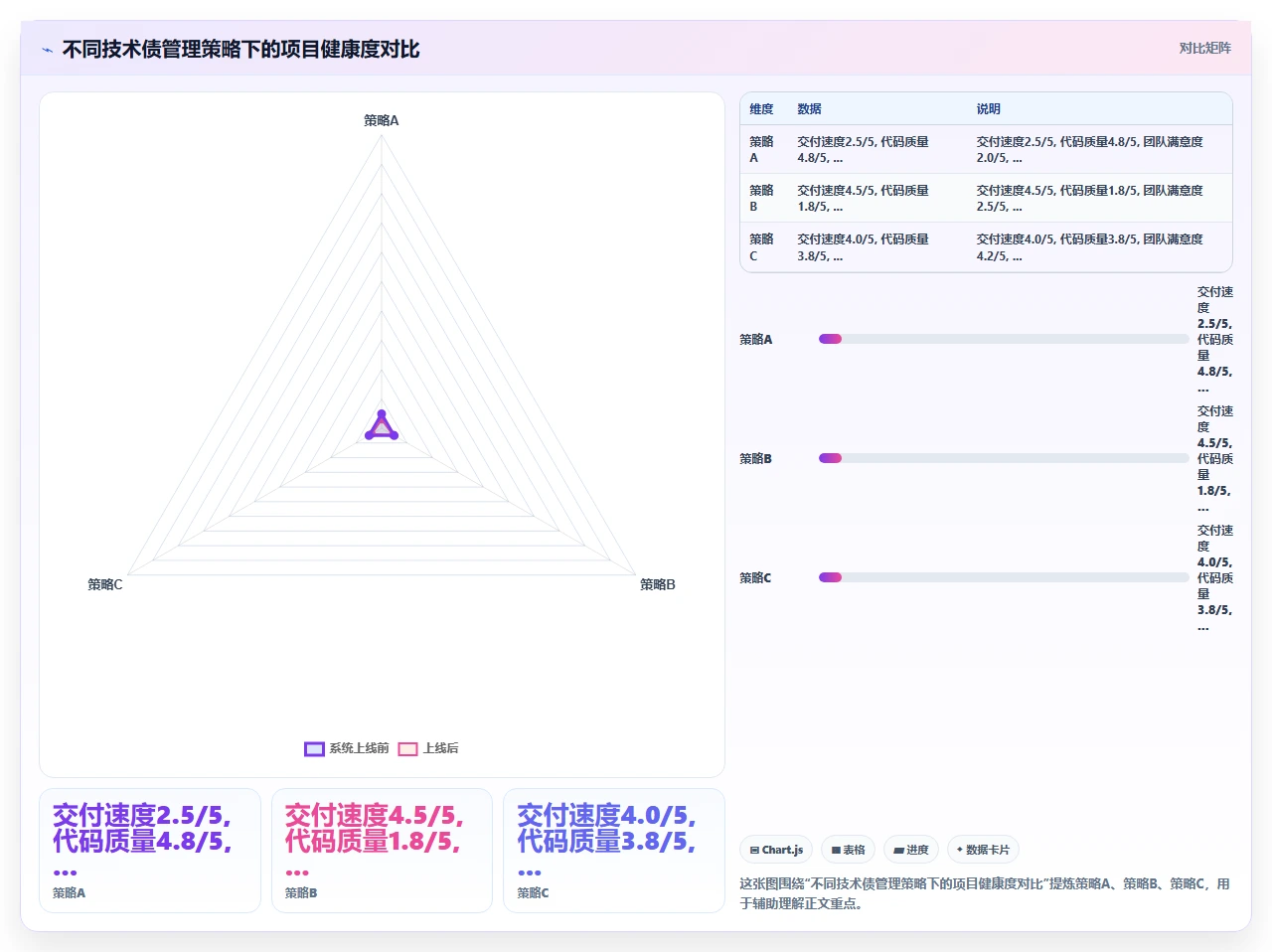This screenshot has width=1272, height=952.
Task: Click the 策略B axis label on radar chart
Action: [658, 584]
